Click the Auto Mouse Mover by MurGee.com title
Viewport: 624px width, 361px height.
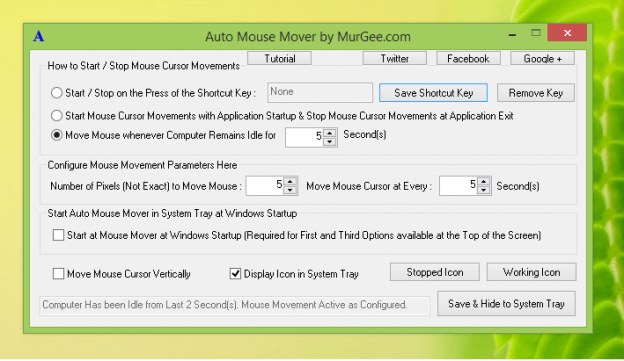308,37
